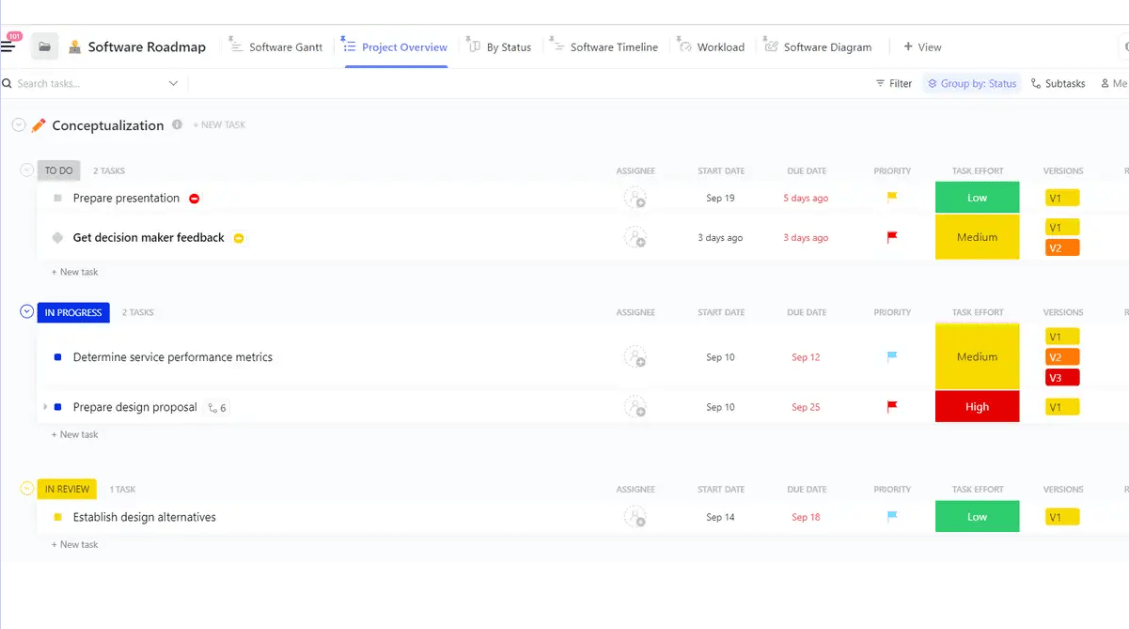Toggle status box for Prepare presentation
Image resolution: width=1129 pixels, height=629 pixels.
click(x=58, y=198)
